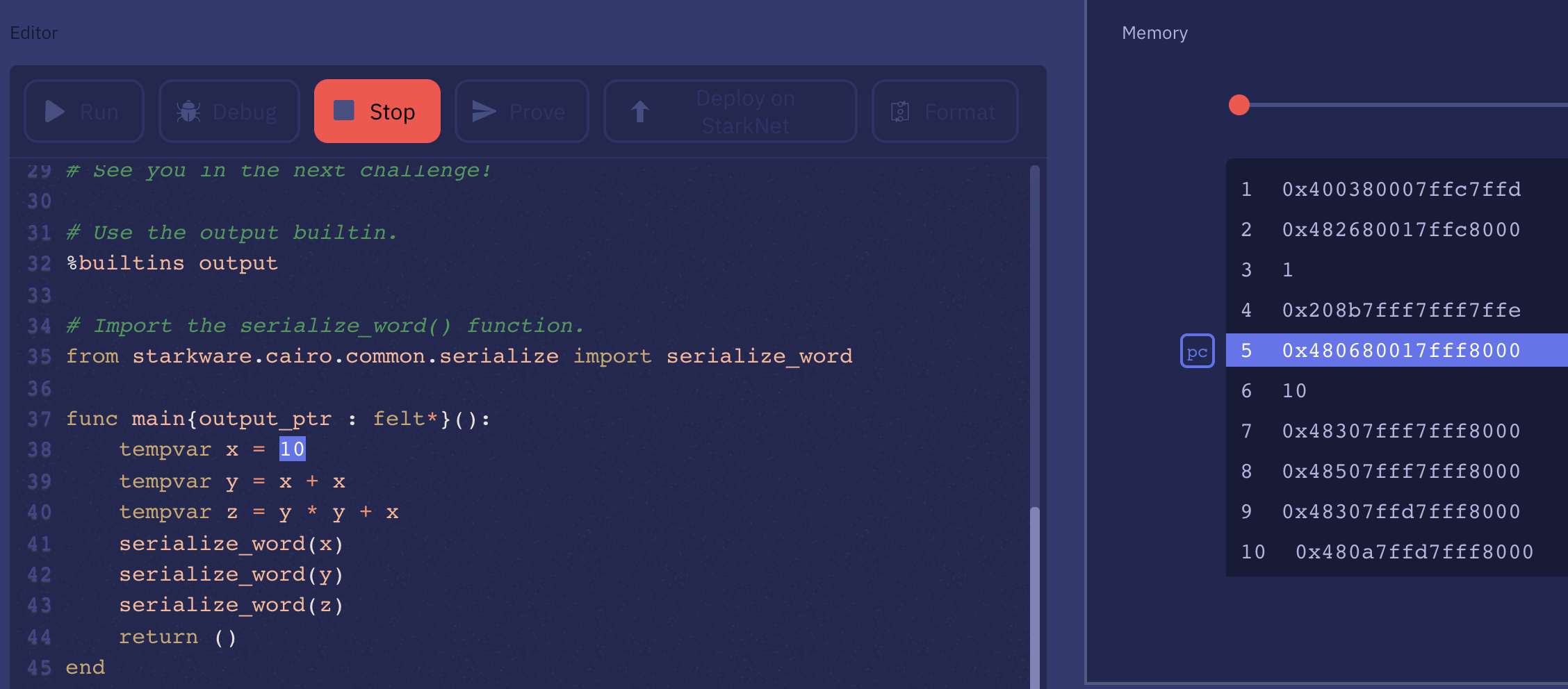Click the Format button label
The height and width of the screenshot is (689, 1568).
(960, 112)
